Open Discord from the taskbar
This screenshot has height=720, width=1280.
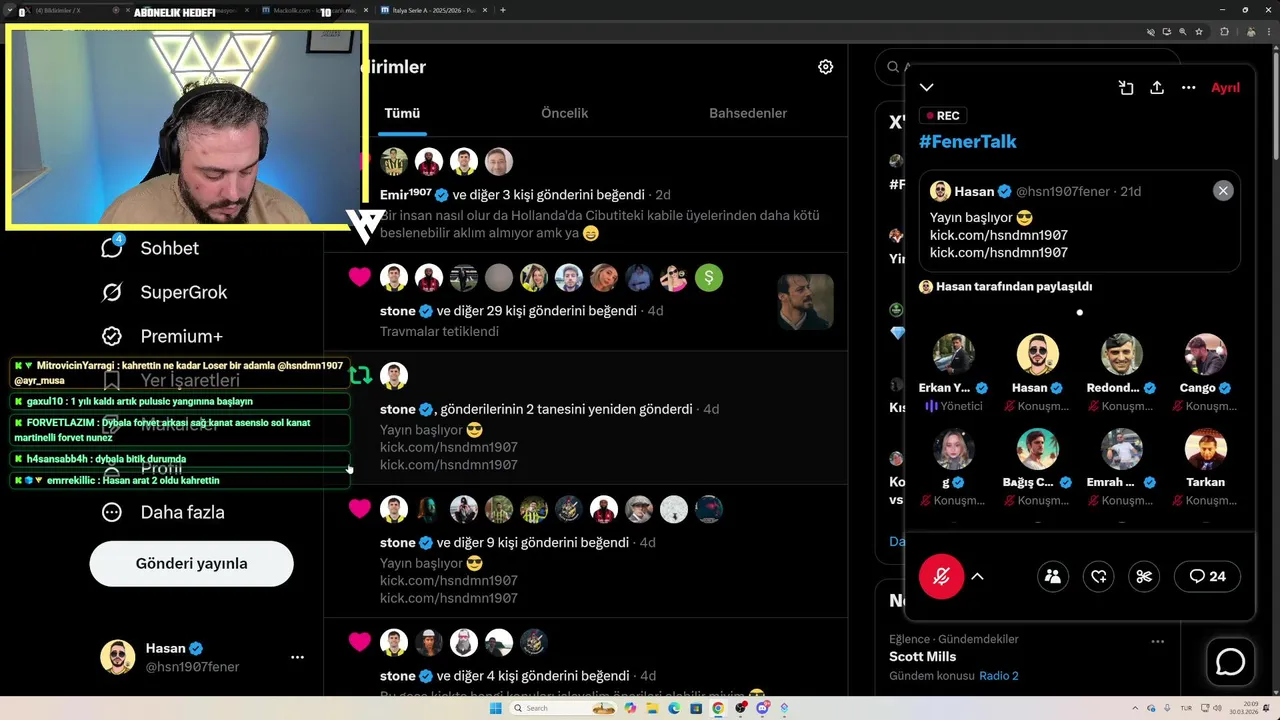(763, 708)
